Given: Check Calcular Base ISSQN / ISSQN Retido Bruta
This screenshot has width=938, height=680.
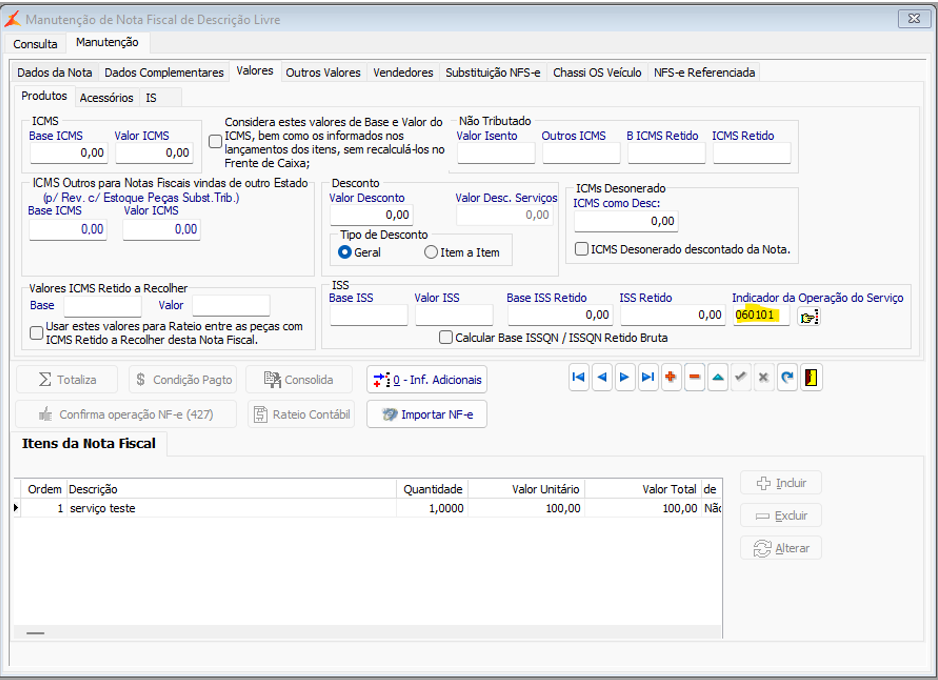Looking at the screenshot, I should click(x=446, y=338).
